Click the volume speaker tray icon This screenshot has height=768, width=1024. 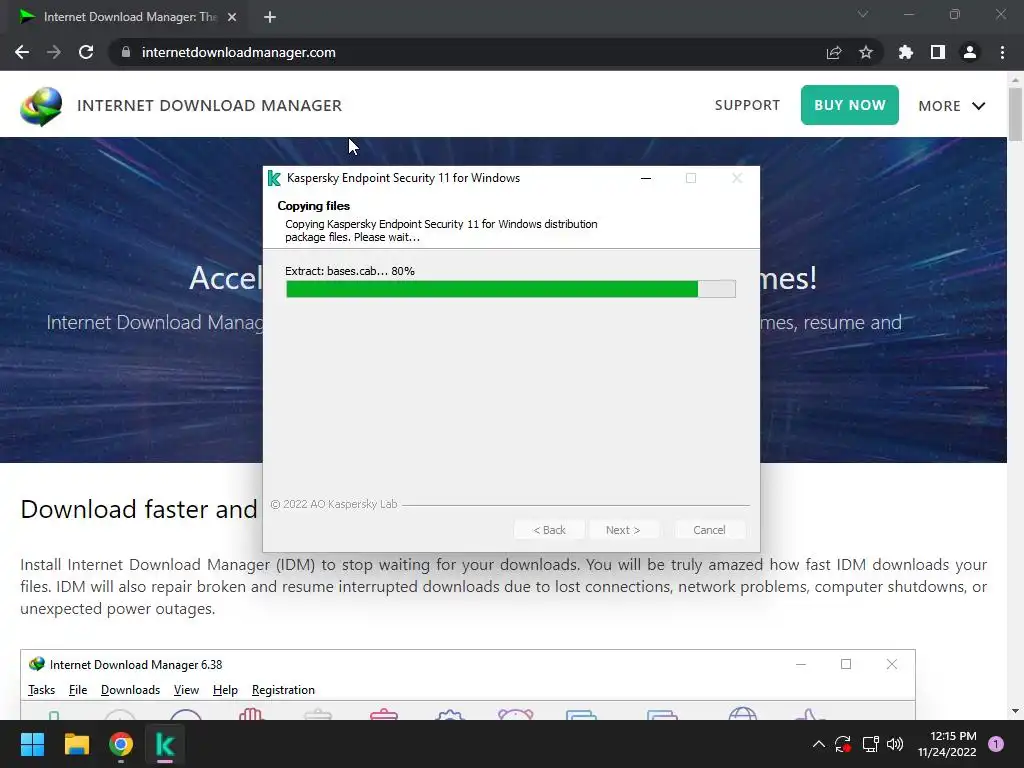pyautogui.click(x=895, y=744)
